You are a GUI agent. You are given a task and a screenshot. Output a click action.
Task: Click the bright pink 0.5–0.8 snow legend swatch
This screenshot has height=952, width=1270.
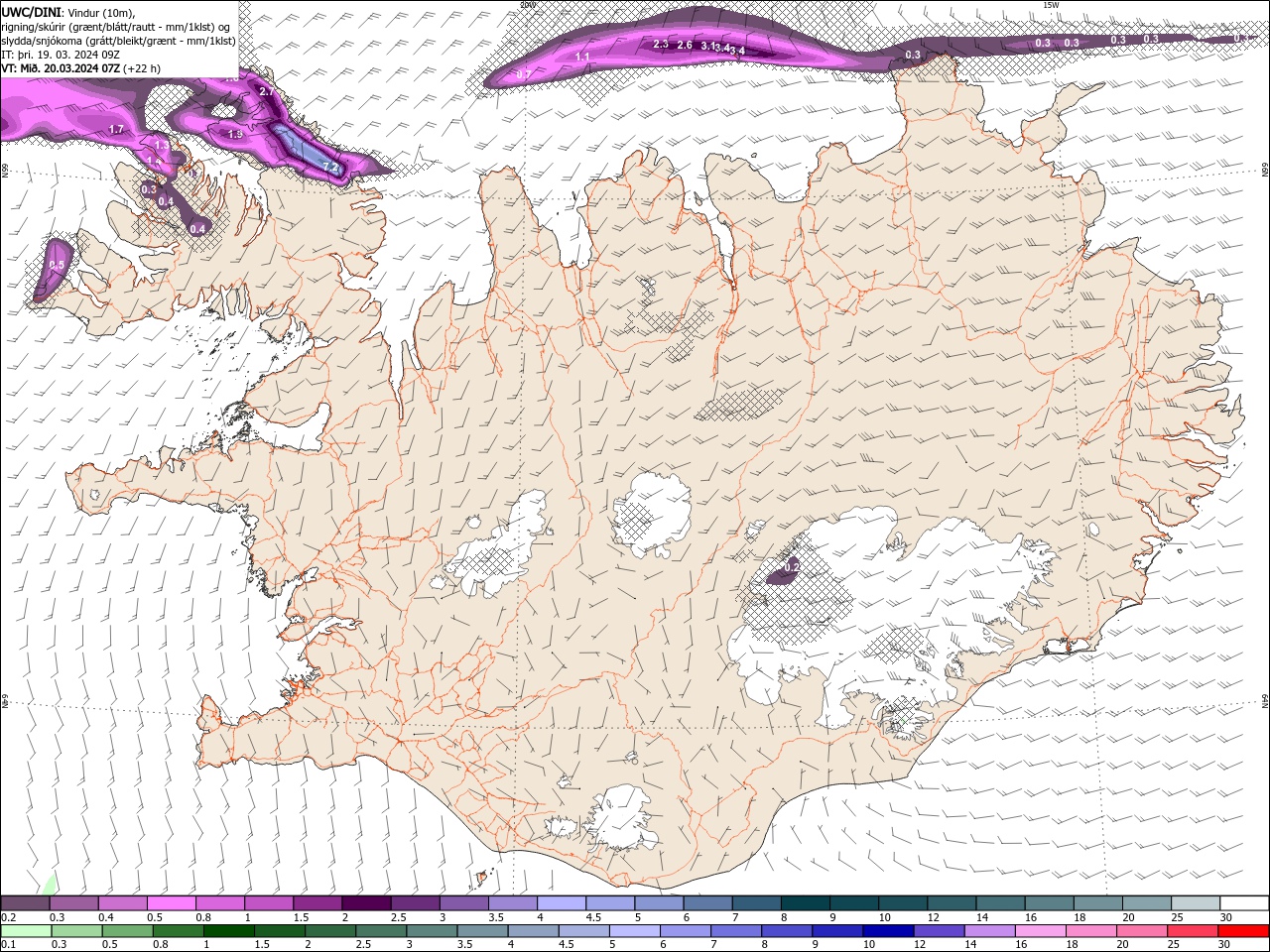coord(172,903)
